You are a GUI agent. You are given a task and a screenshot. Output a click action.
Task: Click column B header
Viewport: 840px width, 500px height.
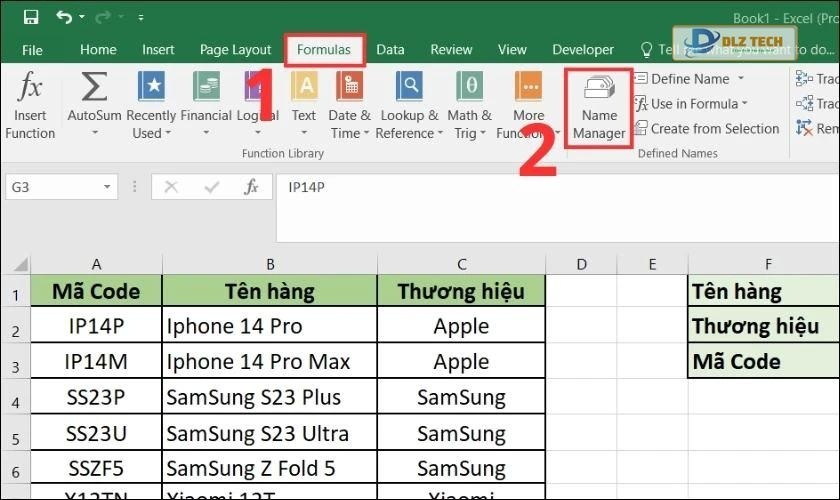269,264
